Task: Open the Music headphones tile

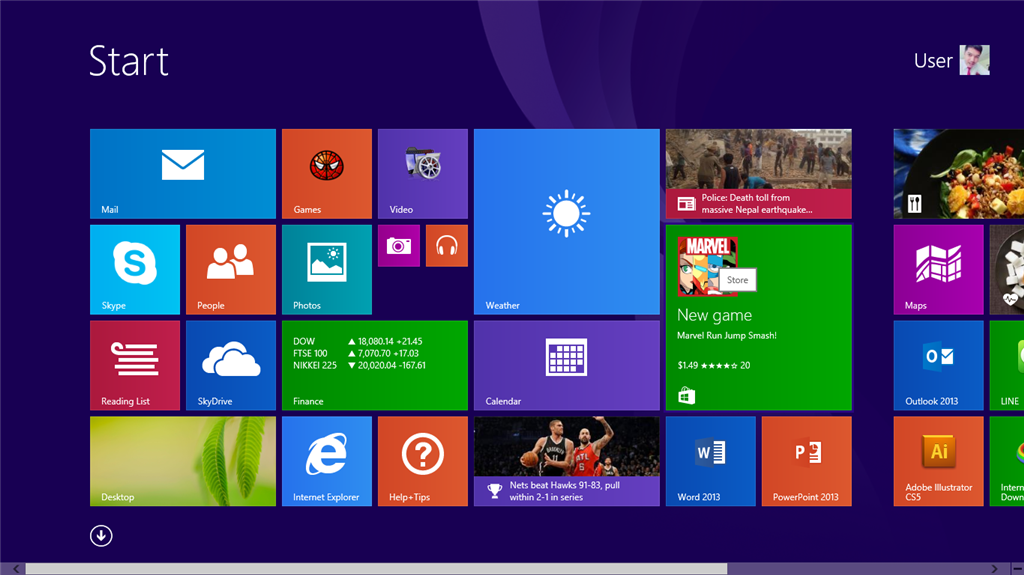Action: click(447, 246)
